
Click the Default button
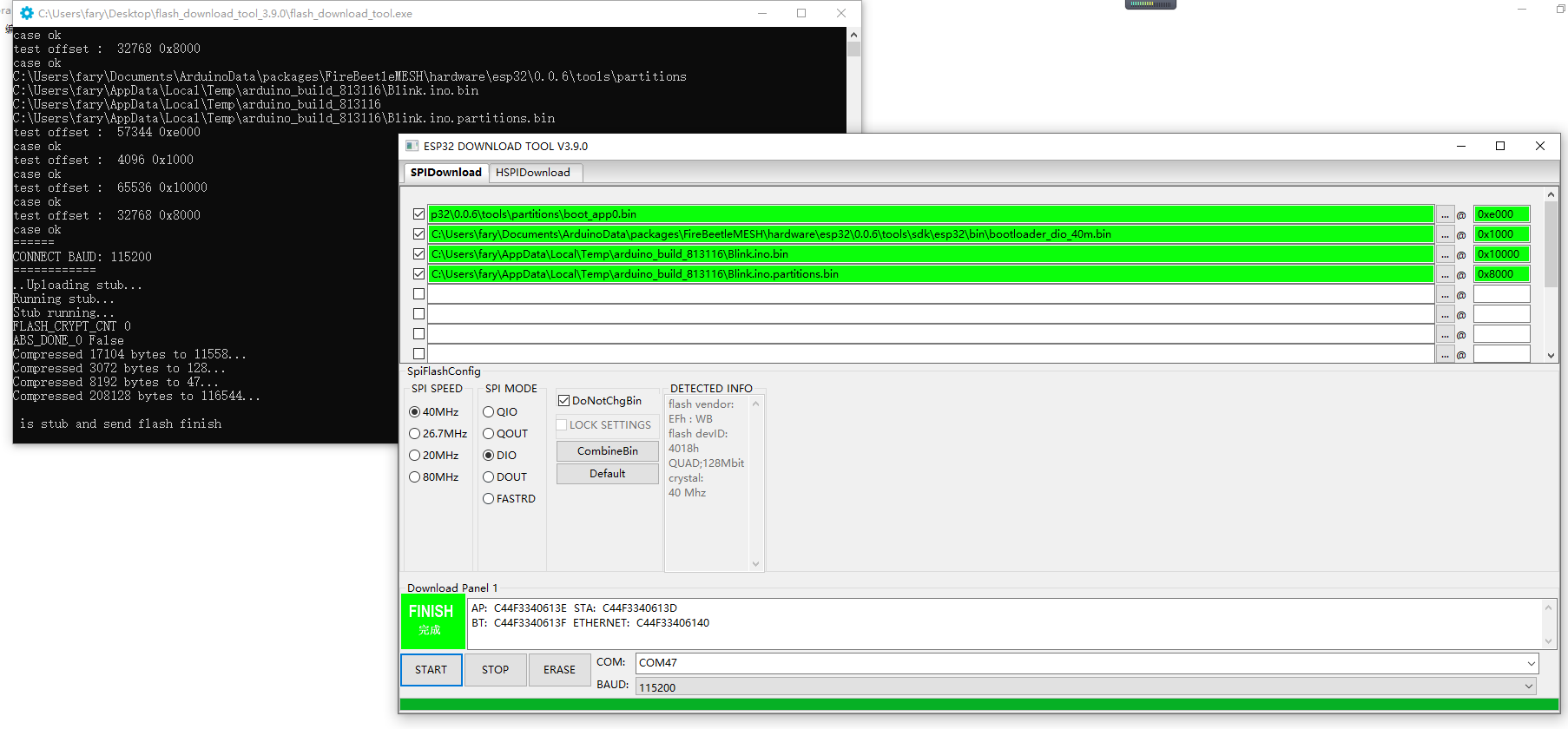[x=608, y=474]
